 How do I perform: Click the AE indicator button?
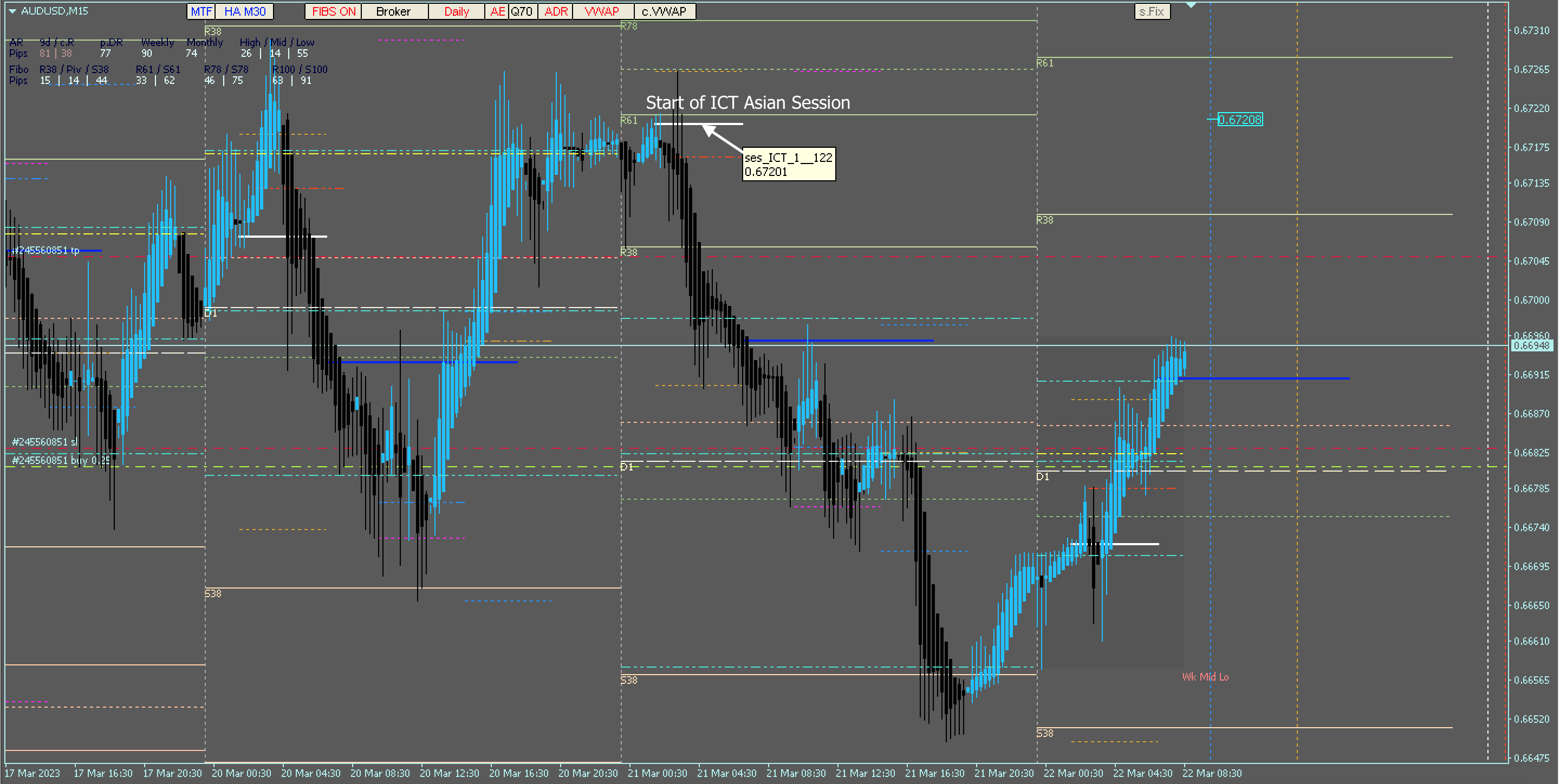coord(497,11)
